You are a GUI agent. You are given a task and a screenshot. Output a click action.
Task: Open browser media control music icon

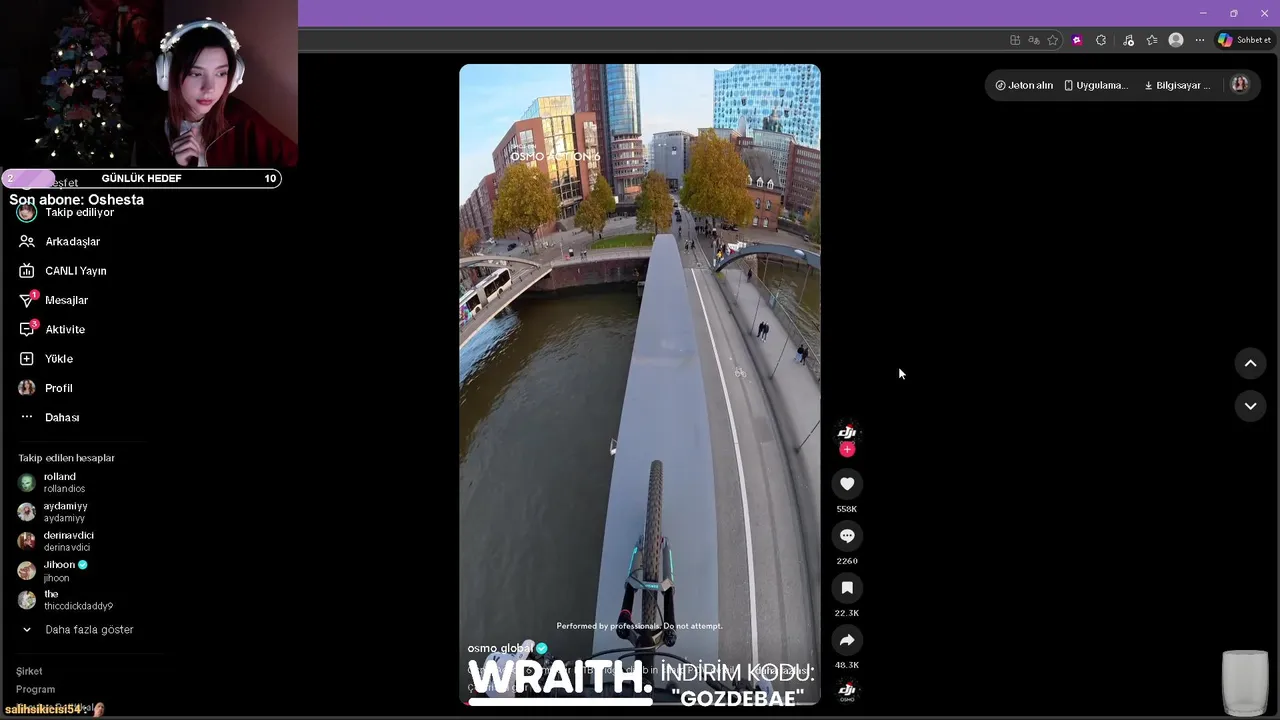tap(1128, 40)
